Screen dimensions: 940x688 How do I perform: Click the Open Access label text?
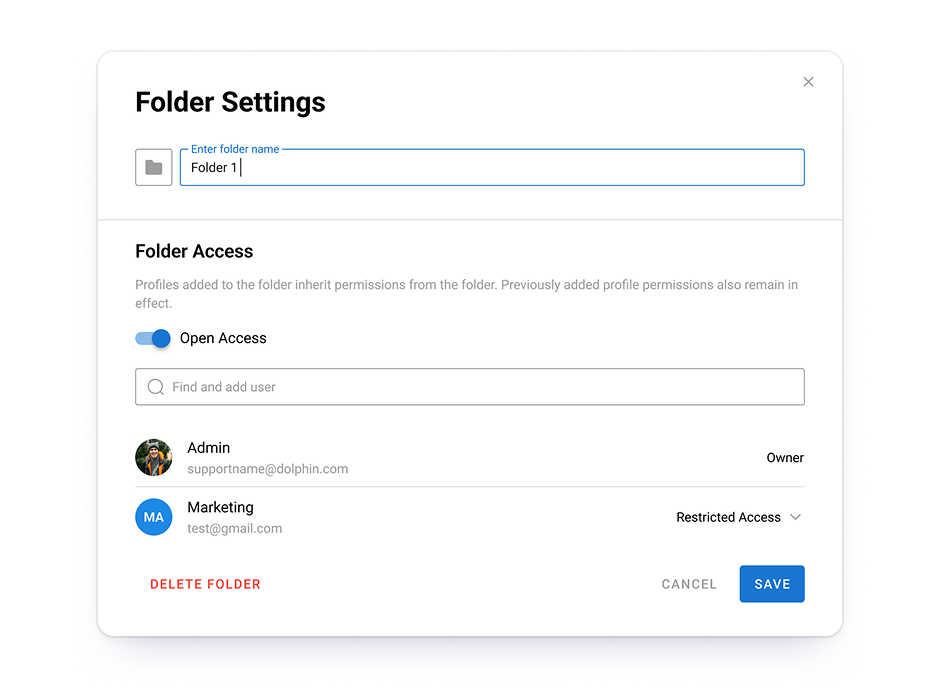(223, 338)
